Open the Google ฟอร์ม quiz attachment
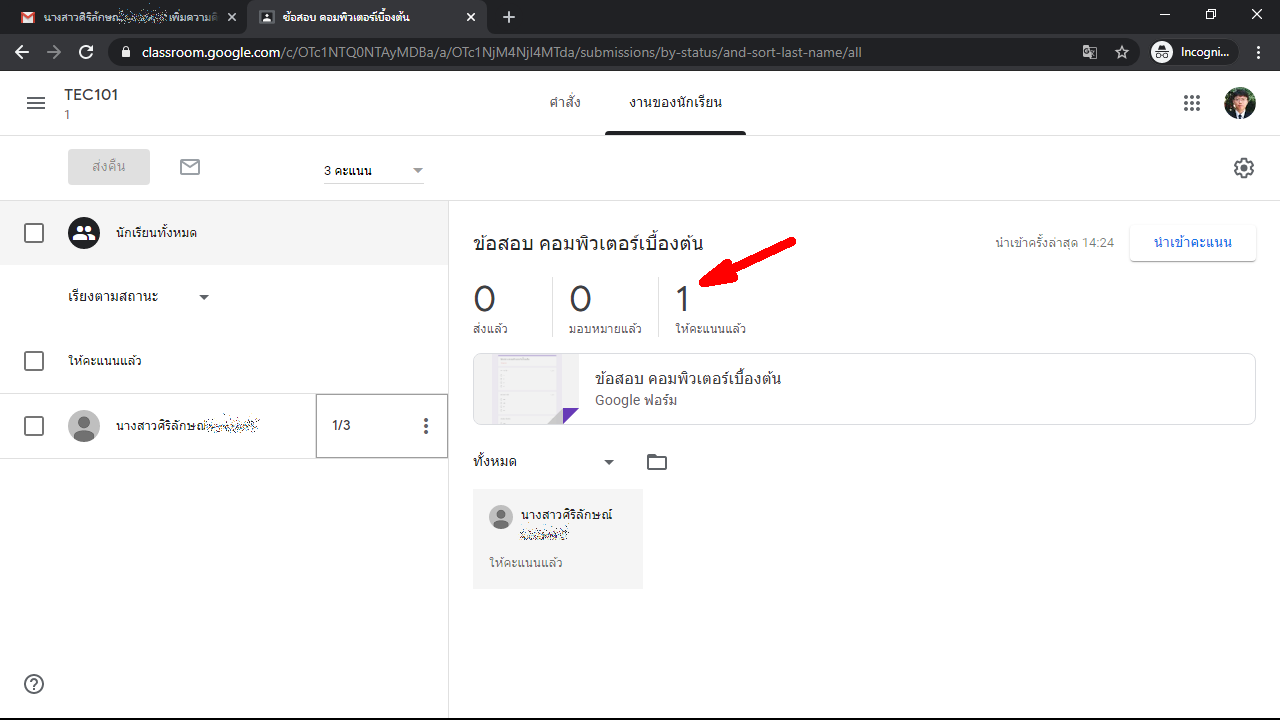This screenshot has height=720, width=1280. point(863,389)
